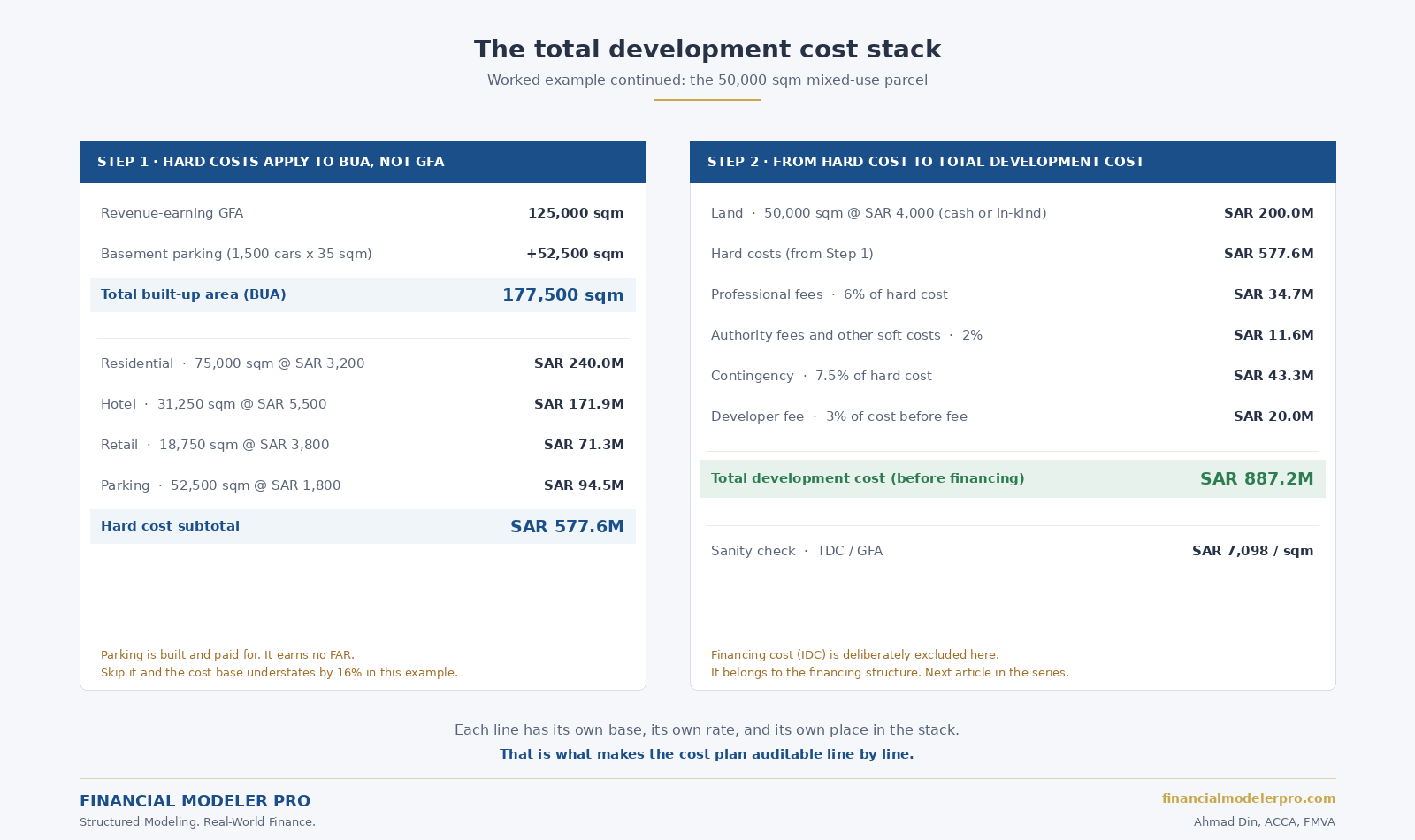Click the note "Parking is built and paid for"
This screenshot has height=840, width=1415.
(x=227, y=655)
